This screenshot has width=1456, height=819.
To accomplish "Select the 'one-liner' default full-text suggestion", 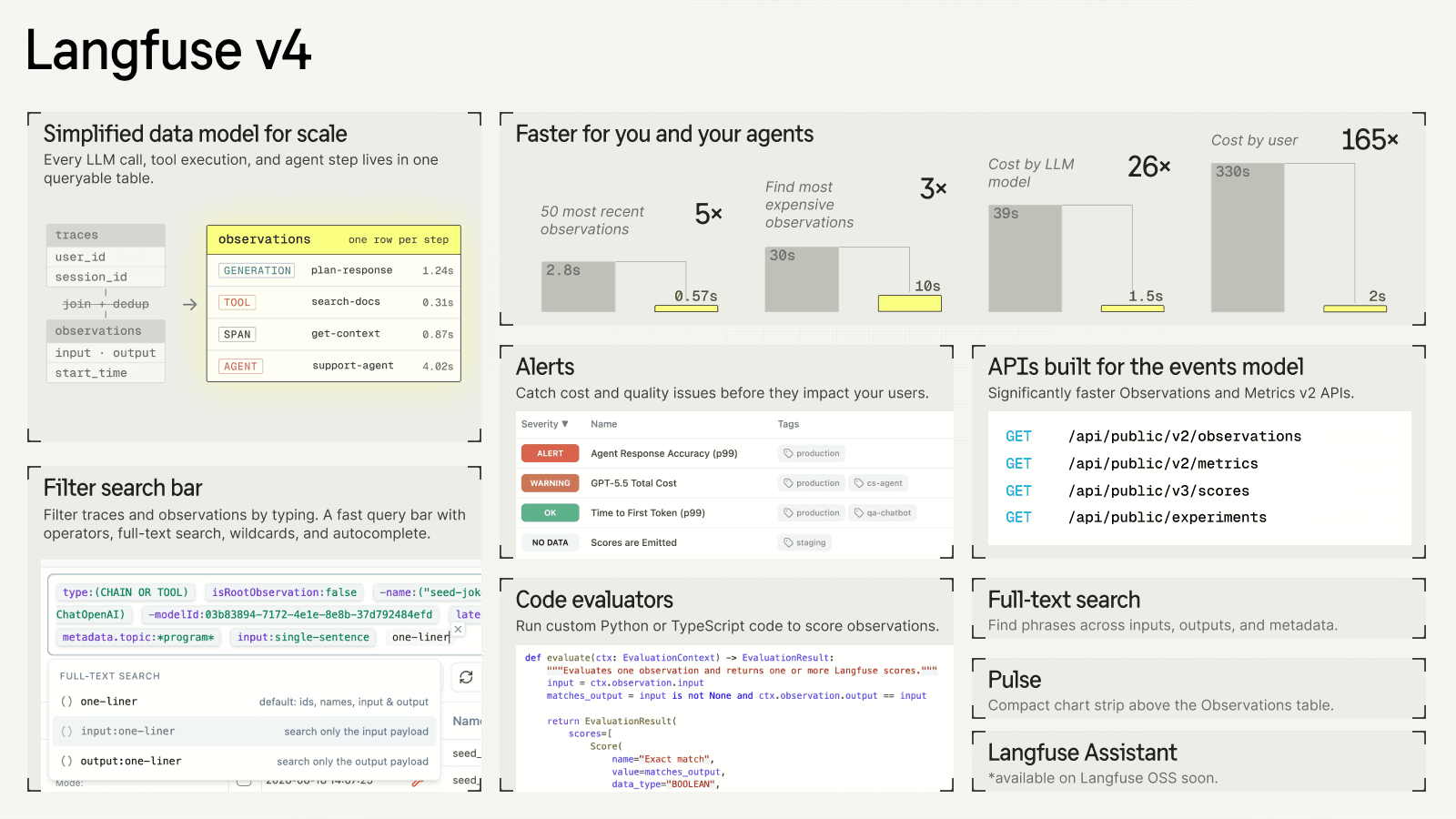I will click(x=244, y=702).
